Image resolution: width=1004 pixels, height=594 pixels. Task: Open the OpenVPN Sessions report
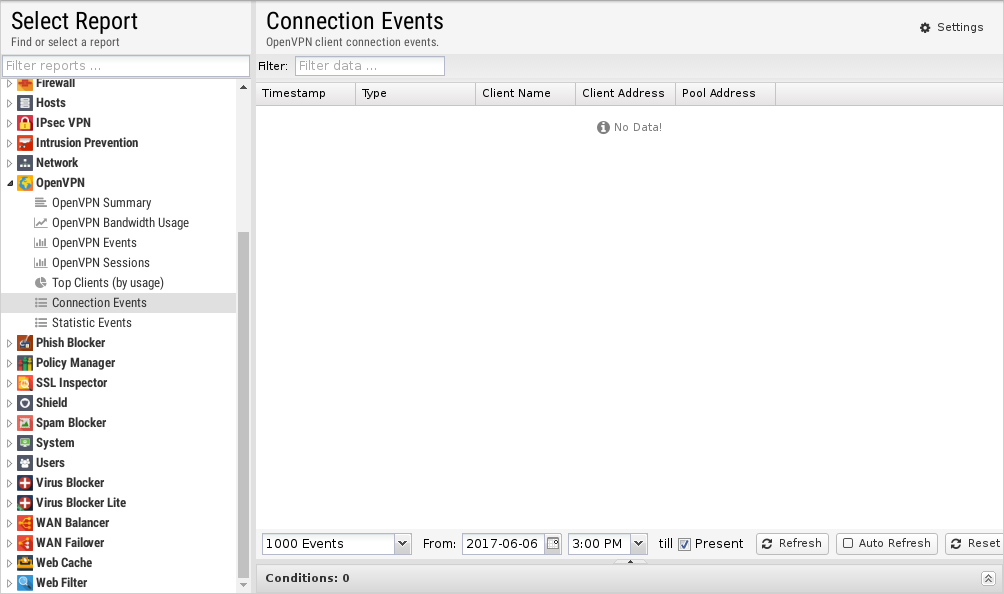(x=101, y=262)
